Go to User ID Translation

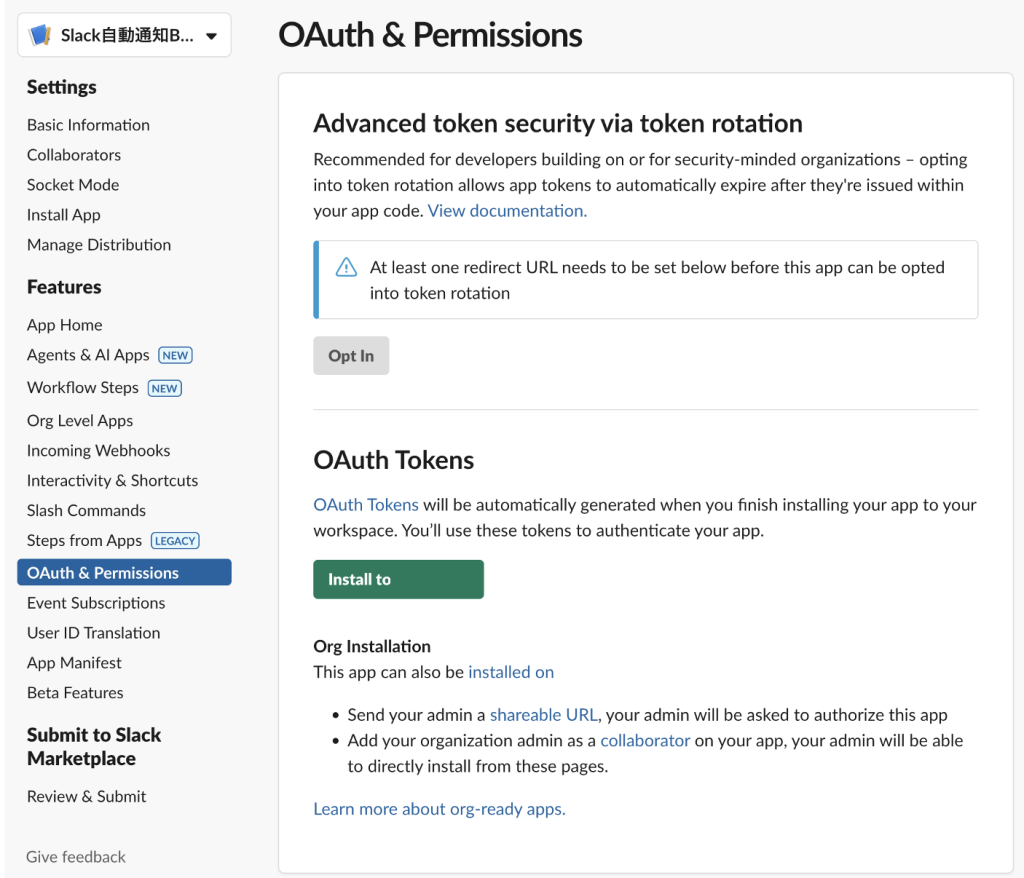(93, 633)
